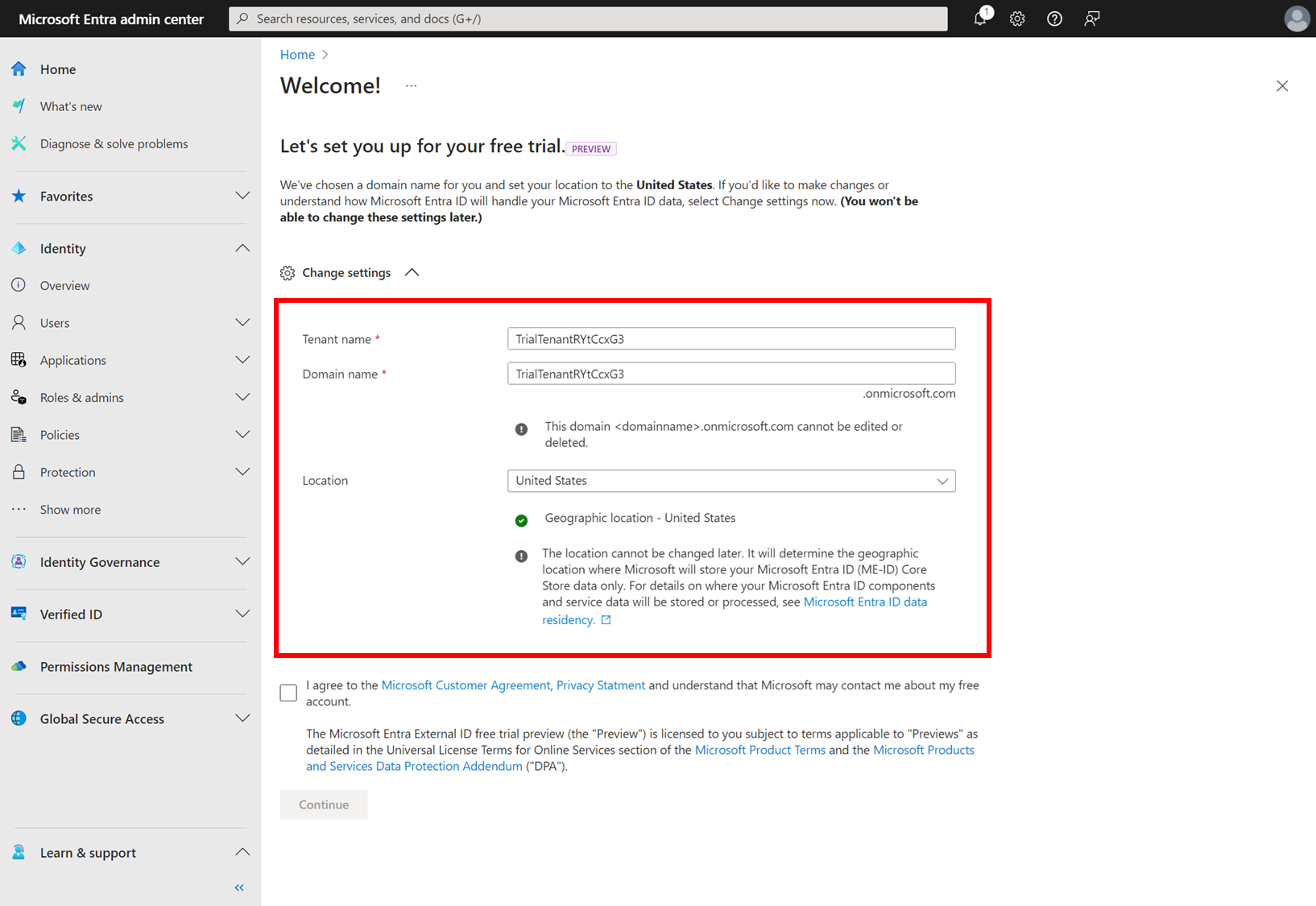Expand the Verified ID chevron
The height and width of the screenshot is (906, 1316).
click(x=242, y=614)
